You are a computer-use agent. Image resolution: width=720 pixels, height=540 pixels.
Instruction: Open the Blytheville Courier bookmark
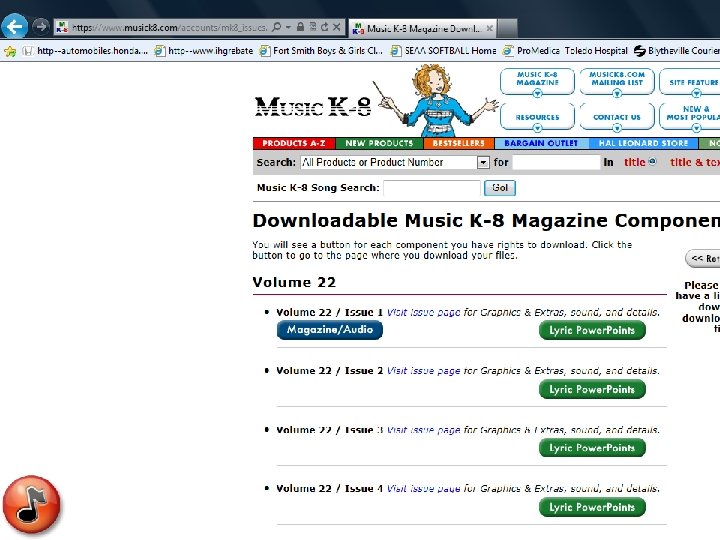[x=677, y=51]
